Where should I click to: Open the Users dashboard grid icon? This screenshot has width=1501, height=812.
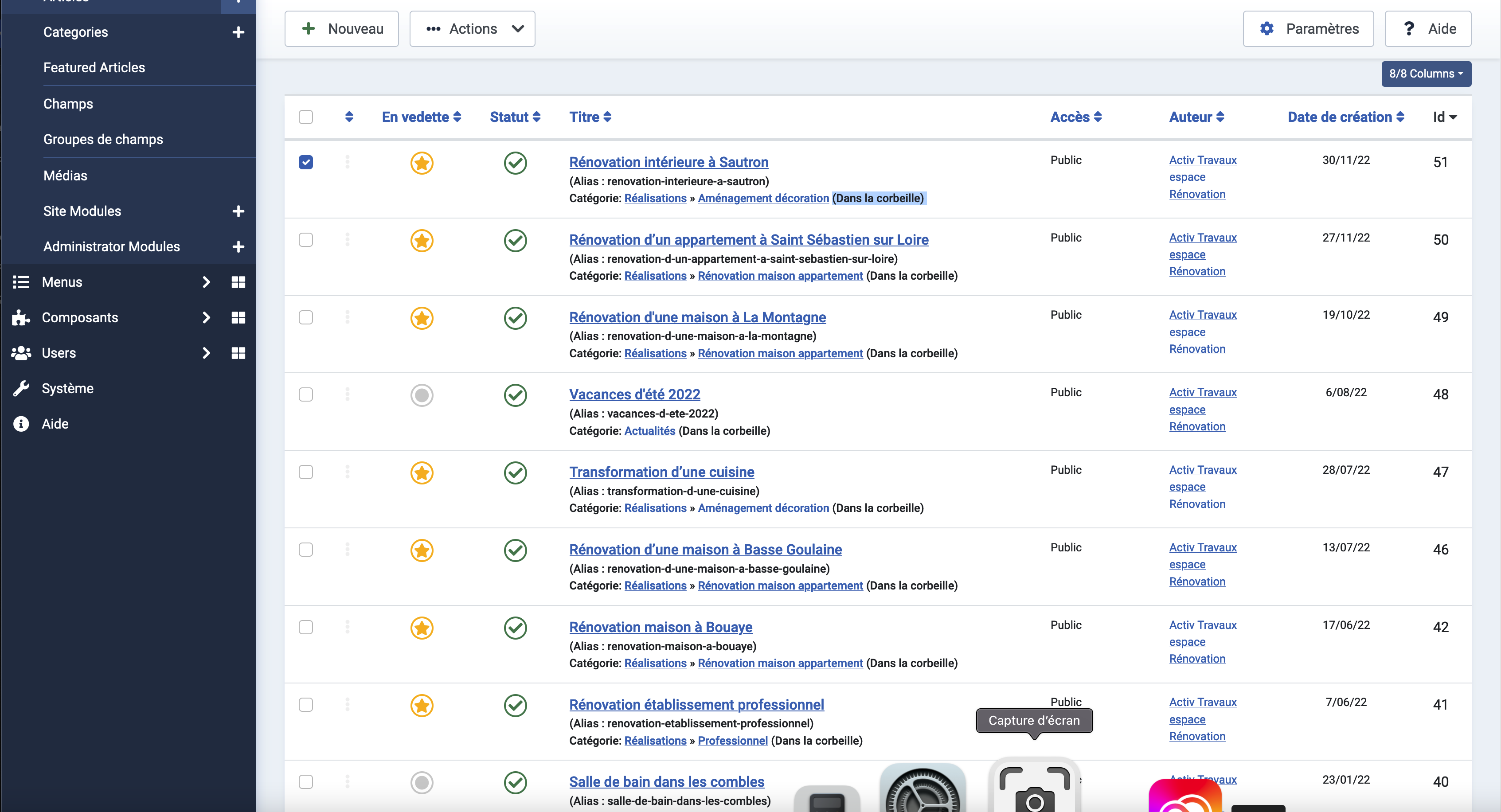(238, 353)
